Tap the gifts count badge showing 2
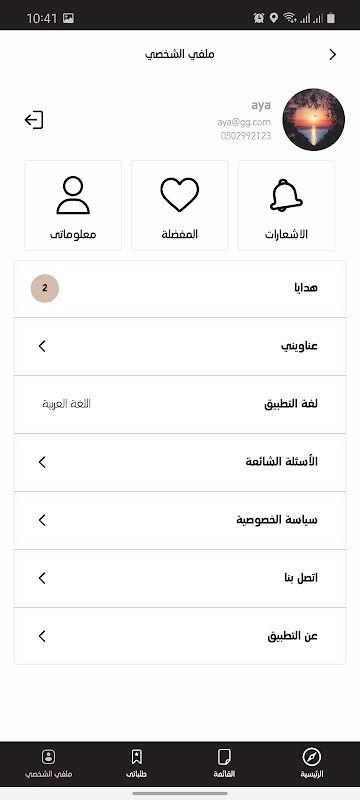Screen dimensions: 360x800 (45, 288)
